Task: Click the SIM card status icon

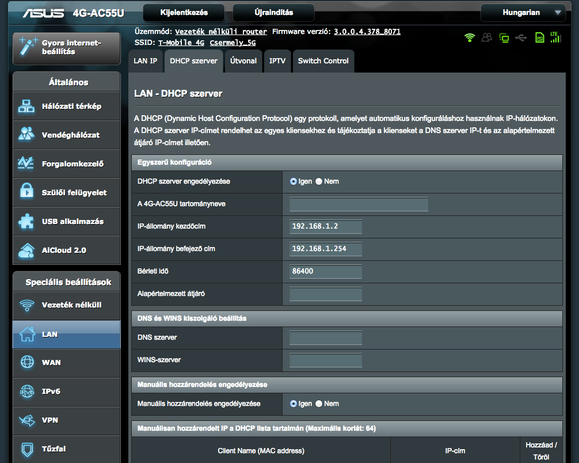Action: coord(539,38)
